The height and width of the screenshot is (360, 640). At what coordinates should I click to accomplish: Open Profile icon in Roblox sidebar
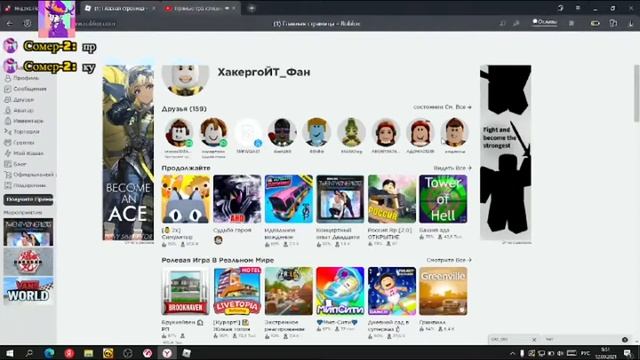coord(7,78)
